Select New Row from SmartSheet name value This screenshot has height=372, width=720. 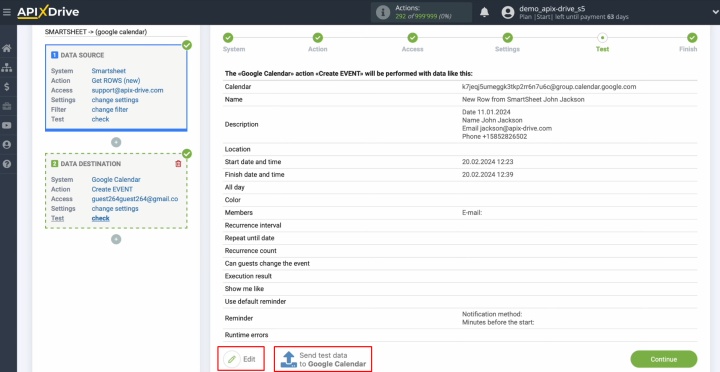click(523, 99)
